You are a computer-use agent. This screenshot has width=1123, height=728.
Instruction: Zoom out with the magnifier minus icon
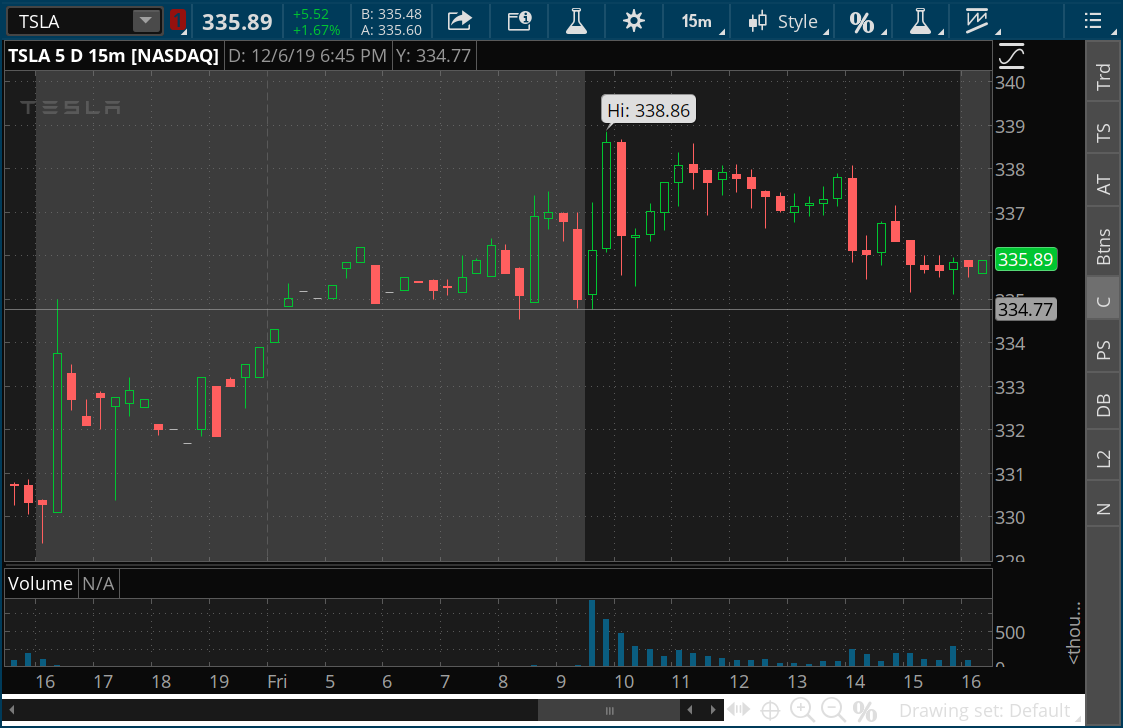pos(833,710)
